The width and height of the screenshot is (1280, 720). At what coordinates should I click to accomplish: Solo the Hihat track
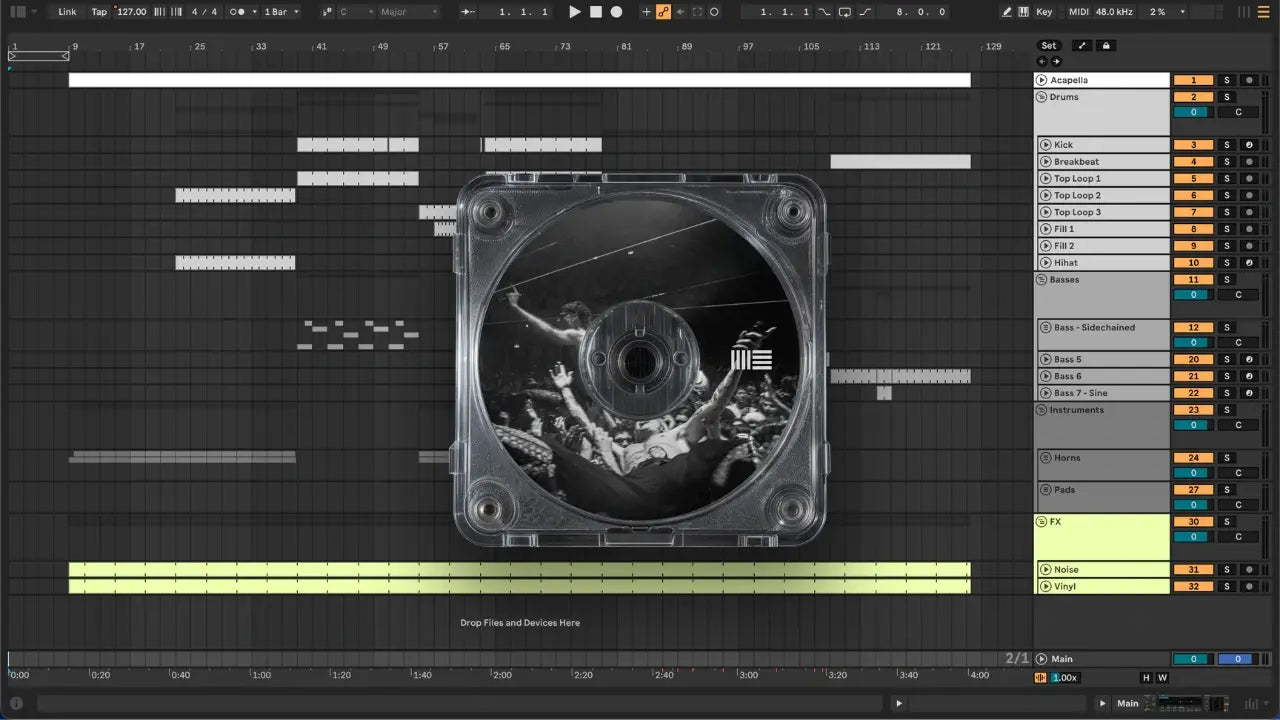(x=1227, y=263)
